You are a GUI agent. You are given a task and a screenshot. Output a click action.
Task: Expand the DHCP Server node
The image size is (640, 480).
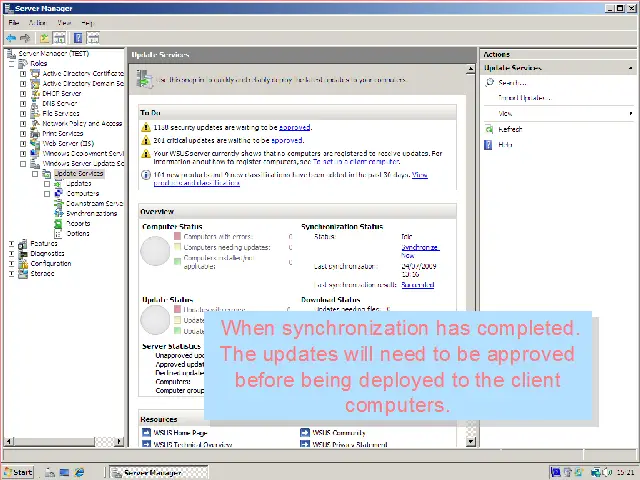(23, 93)
